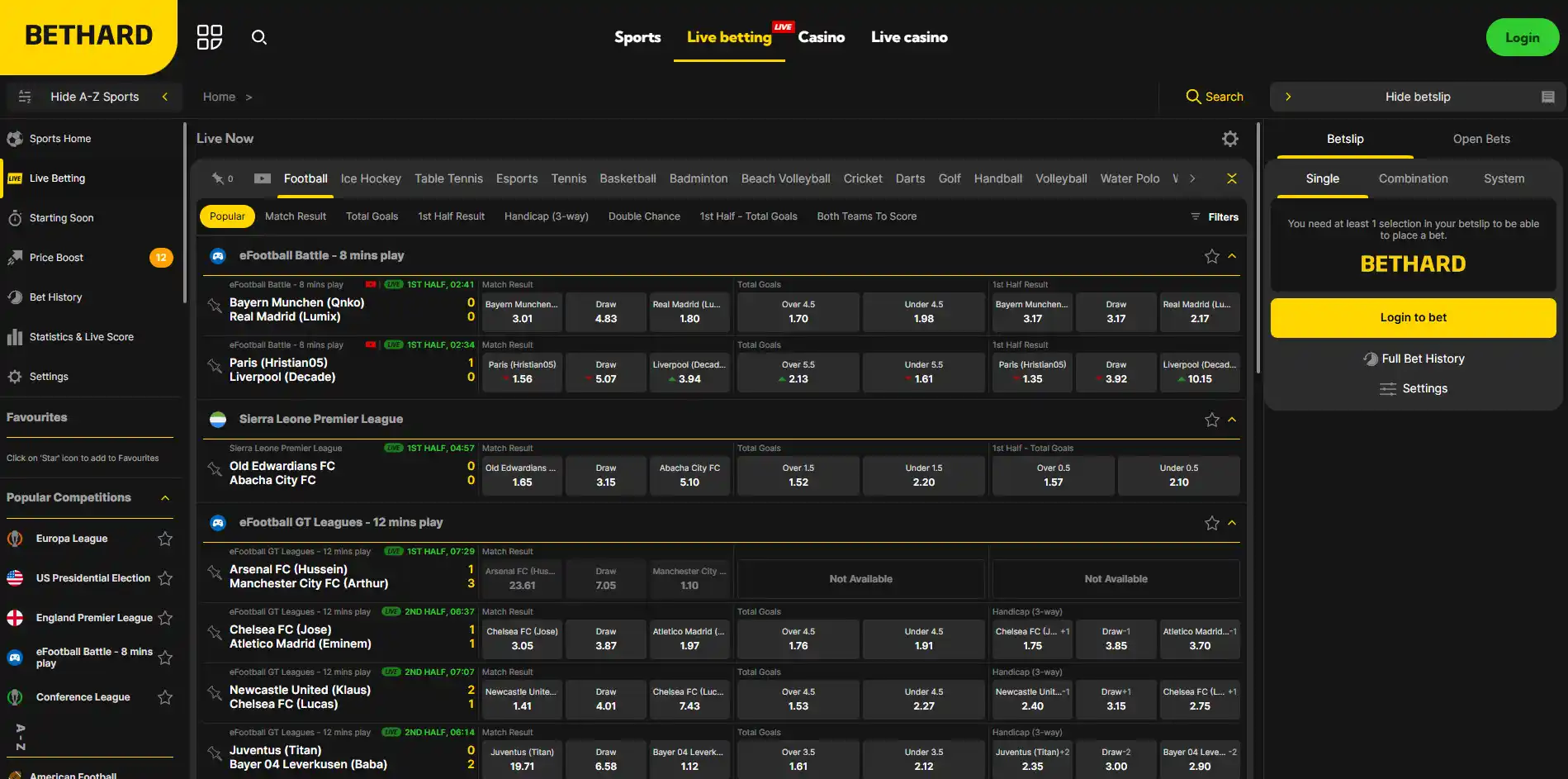Pin the Juventus vs Bayer 04 Leverkusen match
Viewport: 1568px width, 779px height.
[x=215, y=753]
